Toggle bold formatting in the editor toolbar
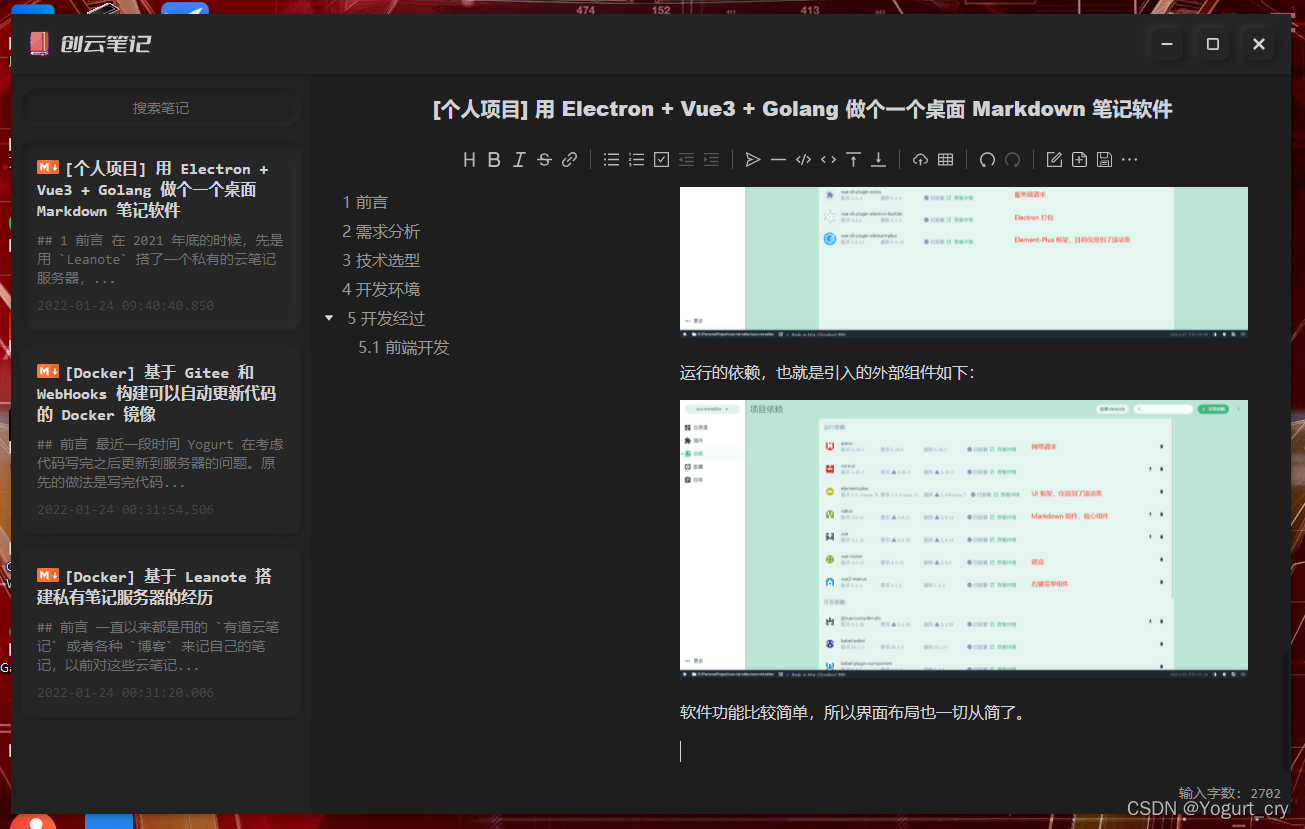The height and width of the screenshot is (829, 1305). coord(494,159)
